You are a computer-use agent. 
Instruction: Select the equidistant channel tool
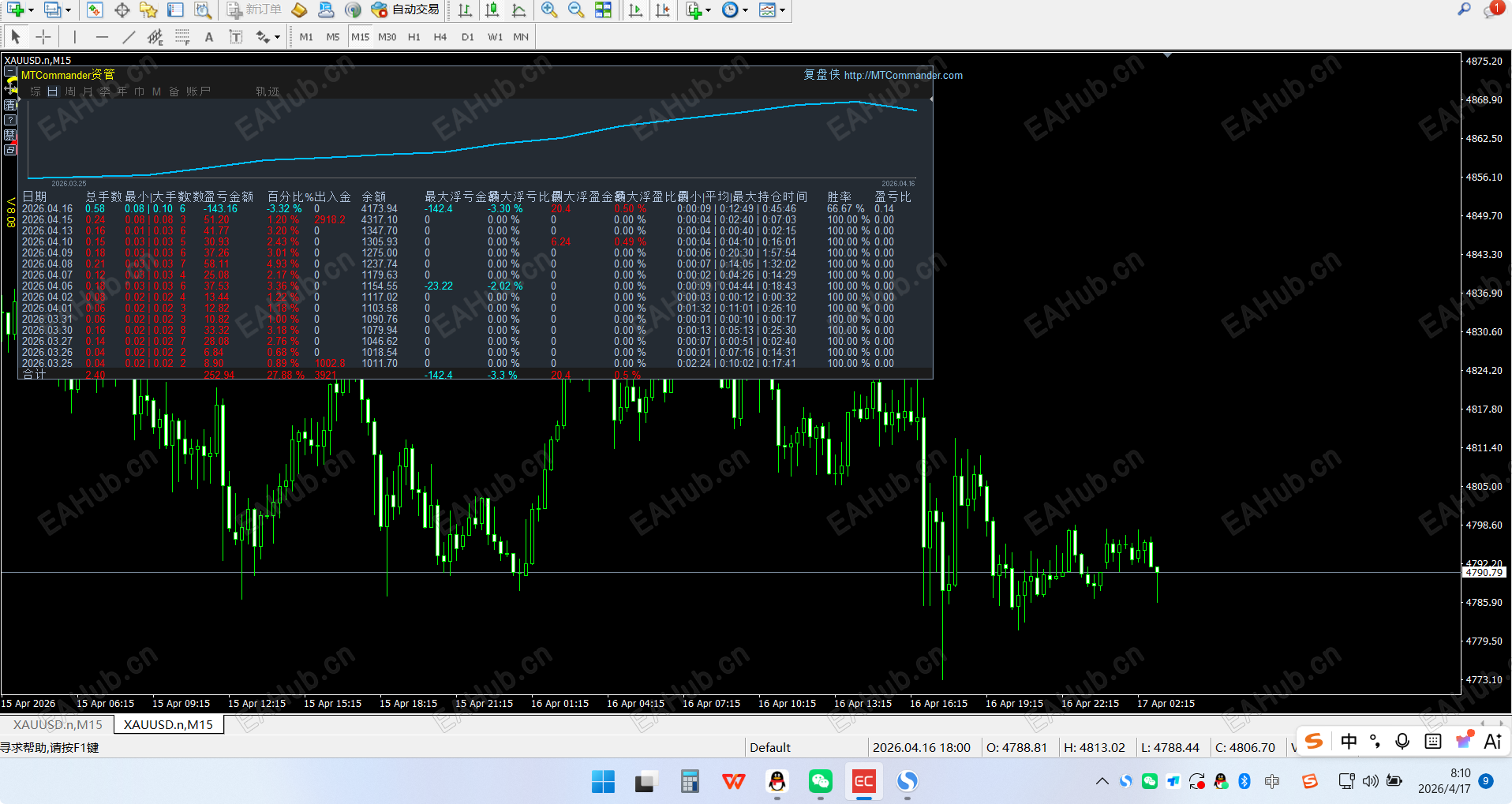pyautogui.click(x=155, y=36)
